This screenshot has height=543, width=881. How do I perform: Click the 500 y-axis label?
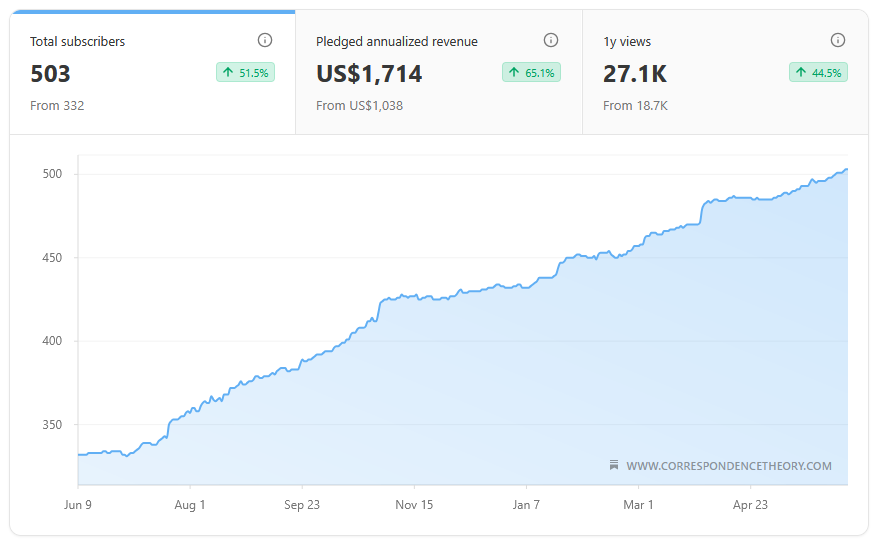[52, 174]
